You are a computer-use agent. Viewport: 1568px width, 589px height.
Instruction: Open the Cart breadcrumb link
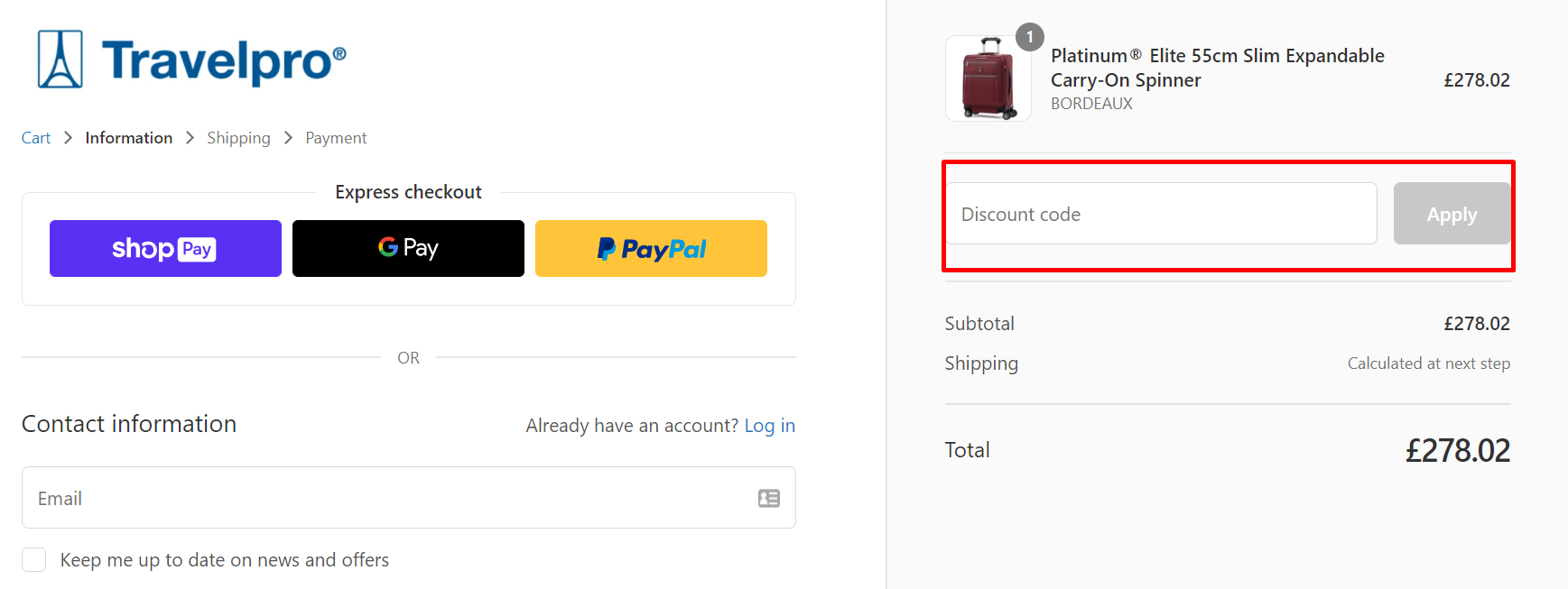(35, 137)
